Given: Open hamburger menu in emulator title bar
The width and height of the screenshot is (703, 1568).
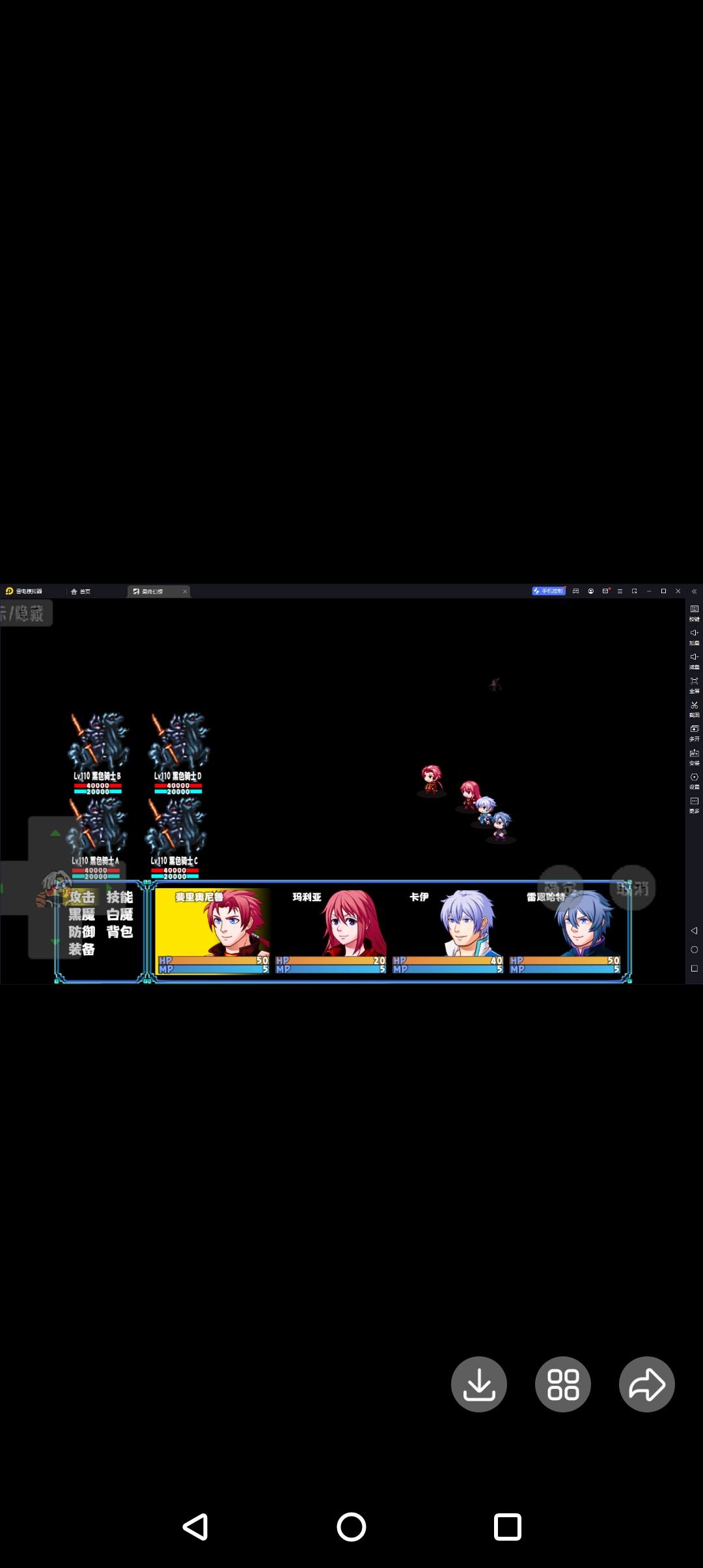Looking at the screenshot, I should click(x=620, y=591).
